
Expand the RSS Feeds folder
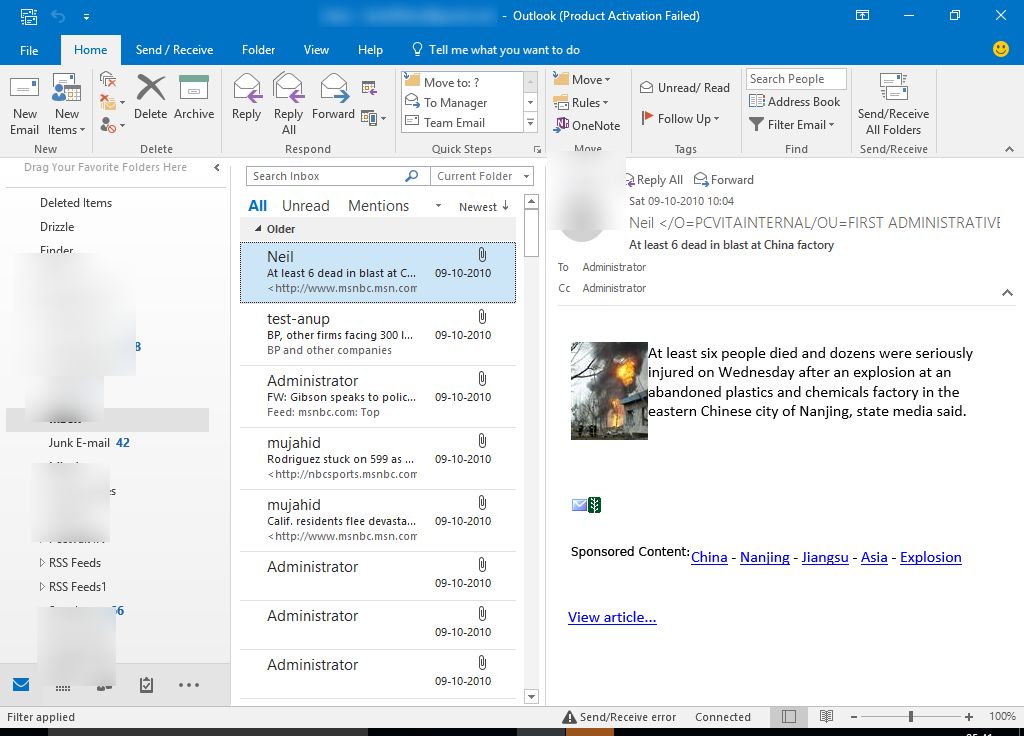(x=42, y=563)
